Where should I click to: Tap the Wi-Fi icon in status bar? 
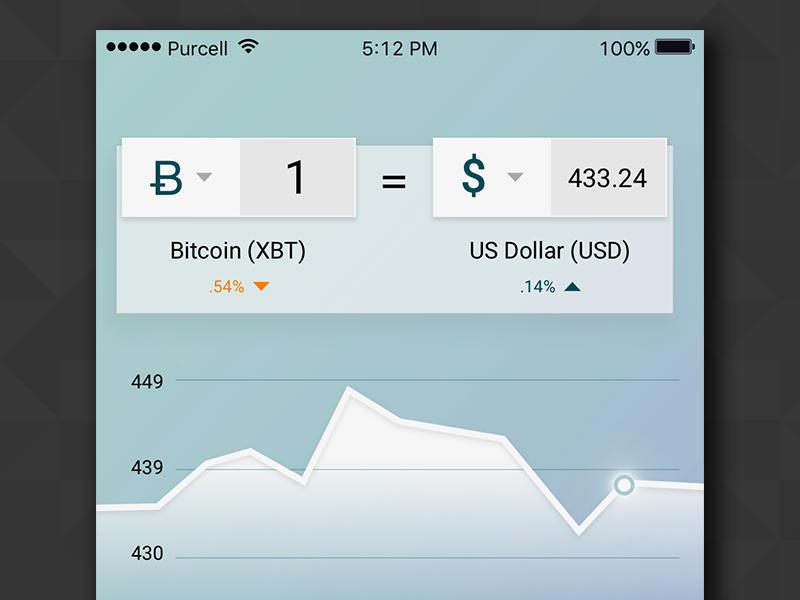click(248, 47)
